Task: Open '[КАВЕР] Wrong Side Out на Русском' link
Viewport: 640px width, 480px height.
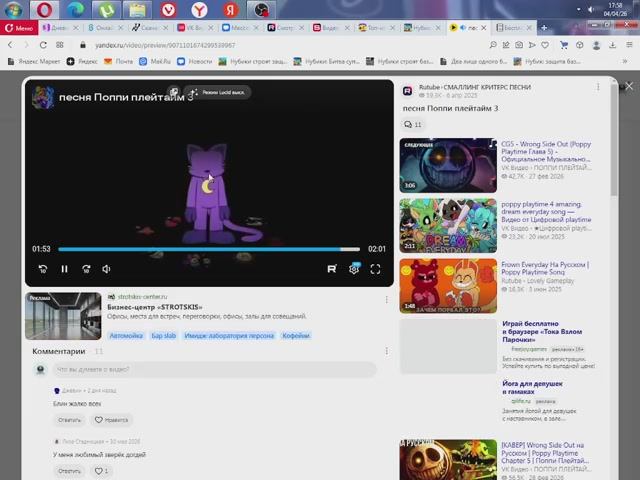Action: (x=545, y=453)
